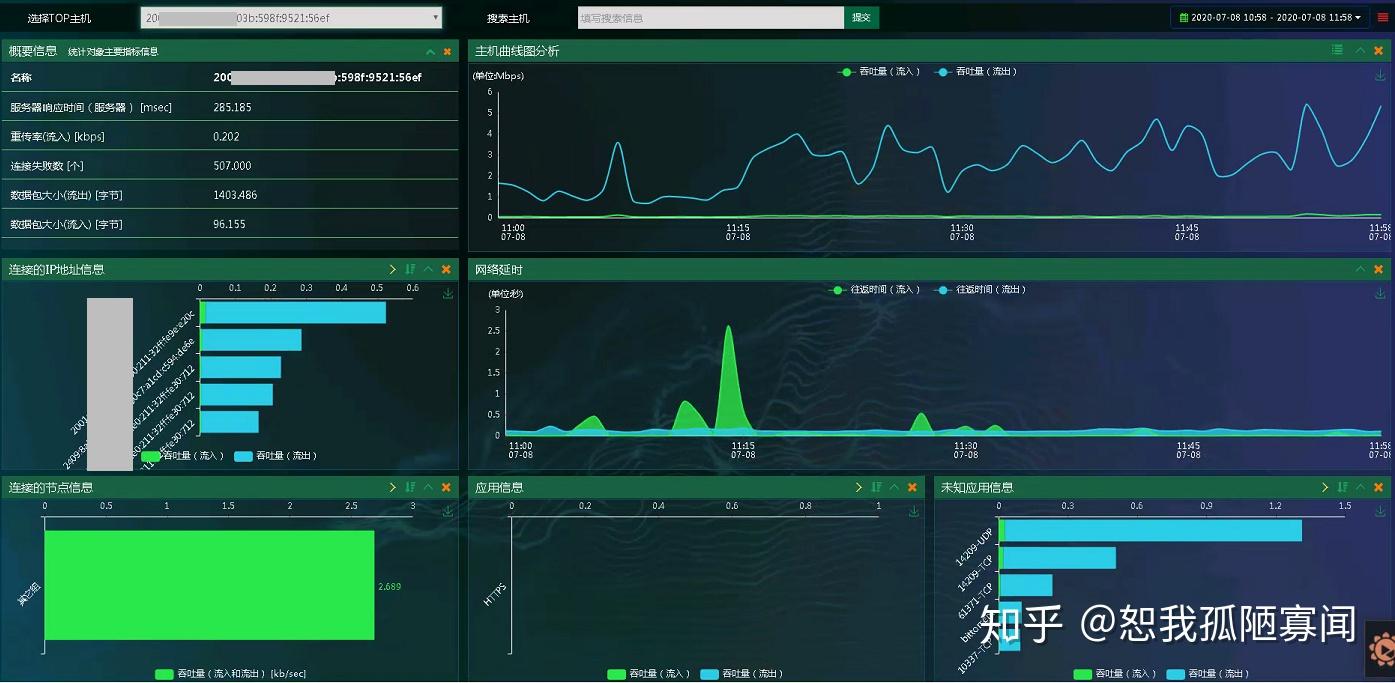Toggle 吞吐量(流出) legend in 主机曲线图分析

coord(975,72)
